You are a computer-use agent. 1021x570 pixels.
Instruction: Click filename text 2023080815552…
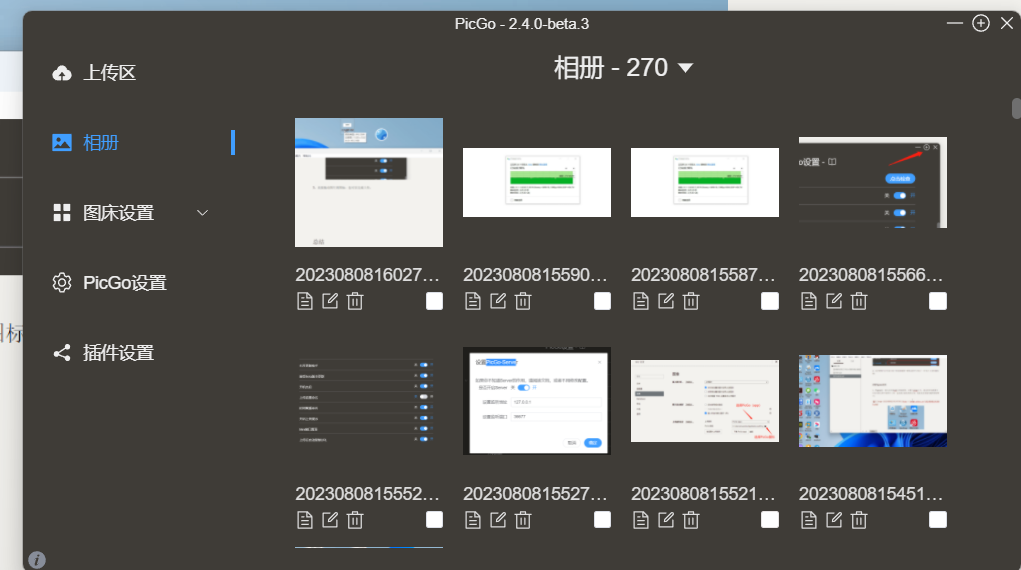367,494
